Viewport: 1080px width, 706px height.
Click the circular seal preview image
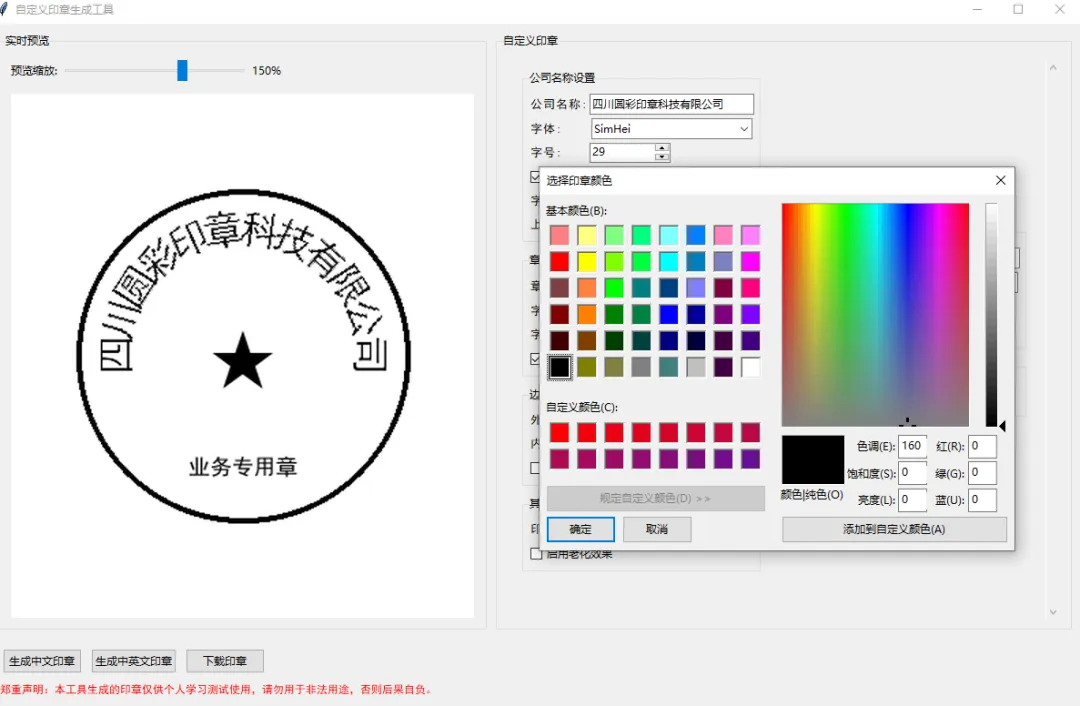[243, 356]
